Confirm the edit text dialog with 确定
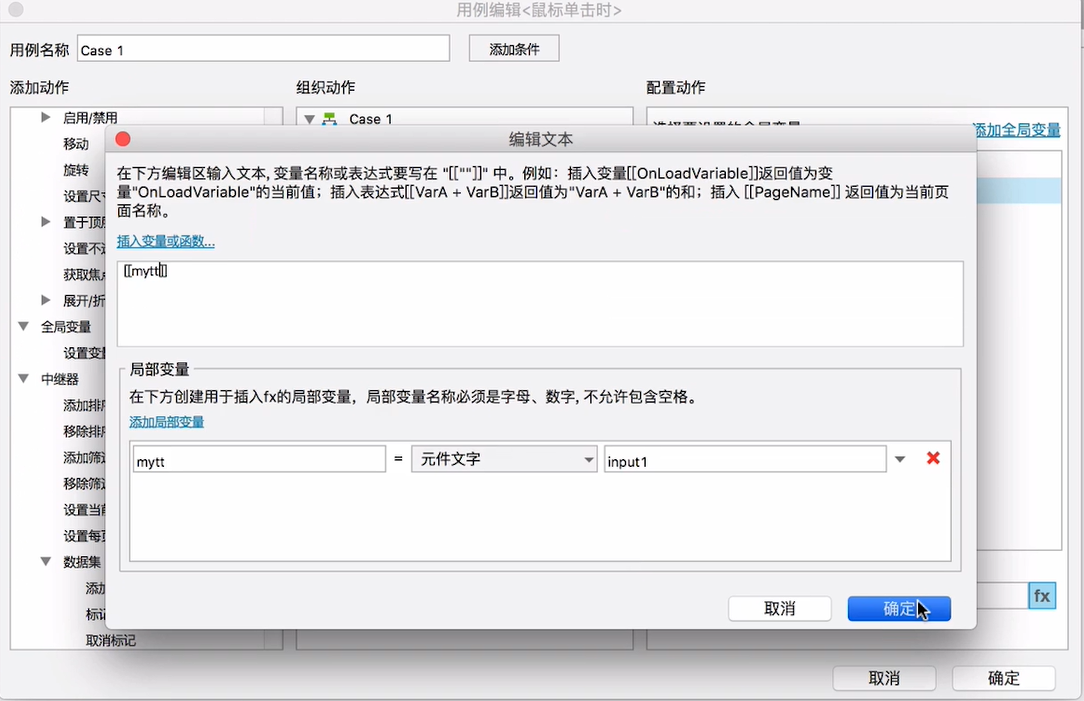 [899, 608]
